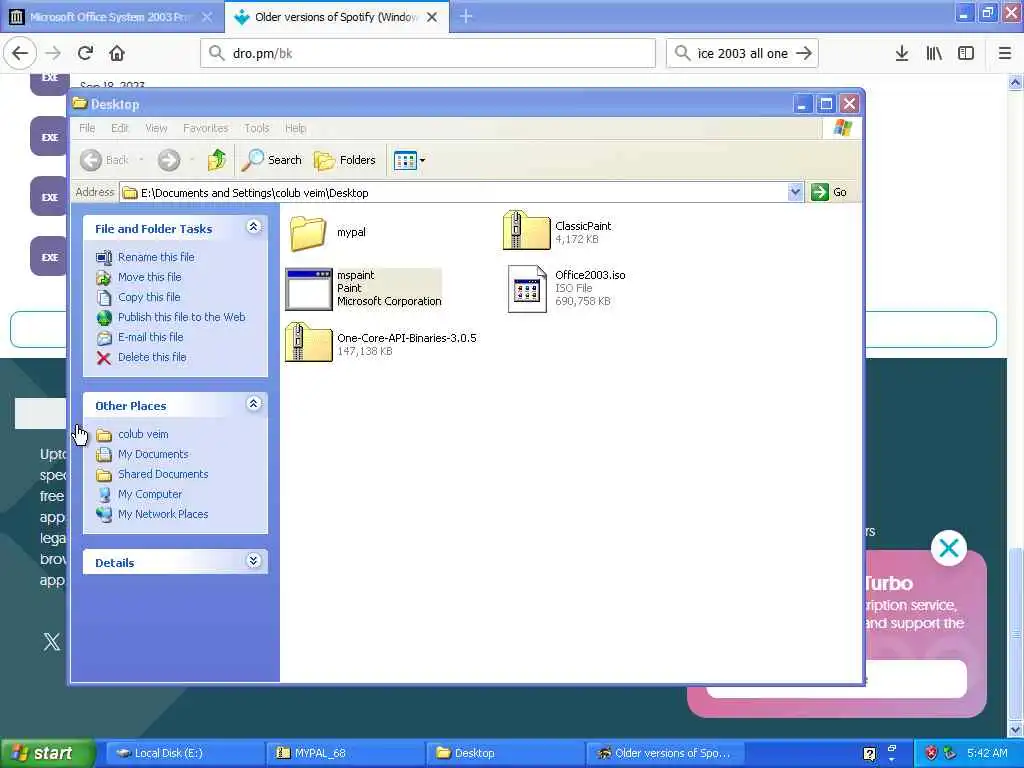This screenshot has width=1024, height=768.
Task: Open the Favorites menu in Explorer
Action: (205, 128)
